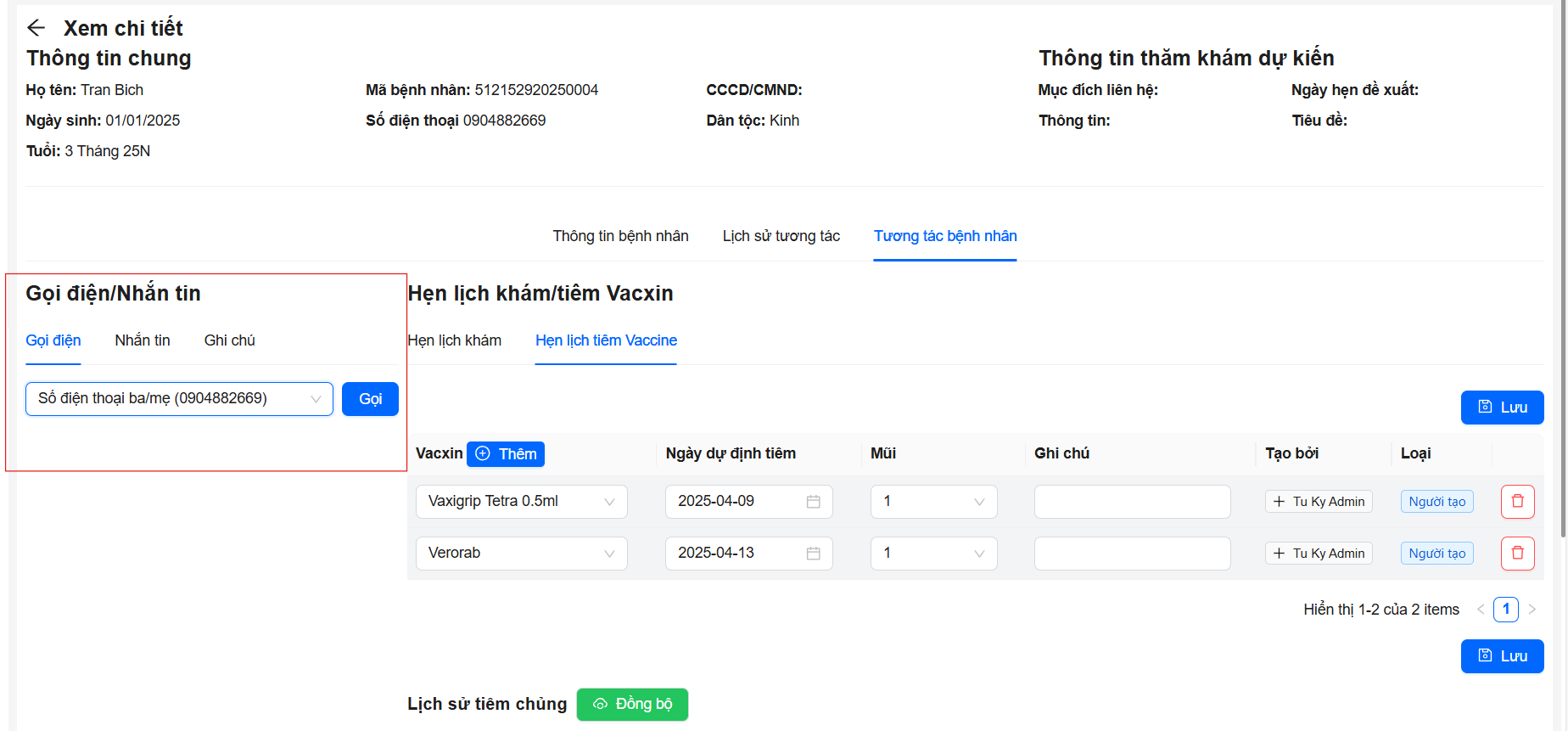Click the top Lưu save button
1568x731 pixels.
[x=1502, y=408]
